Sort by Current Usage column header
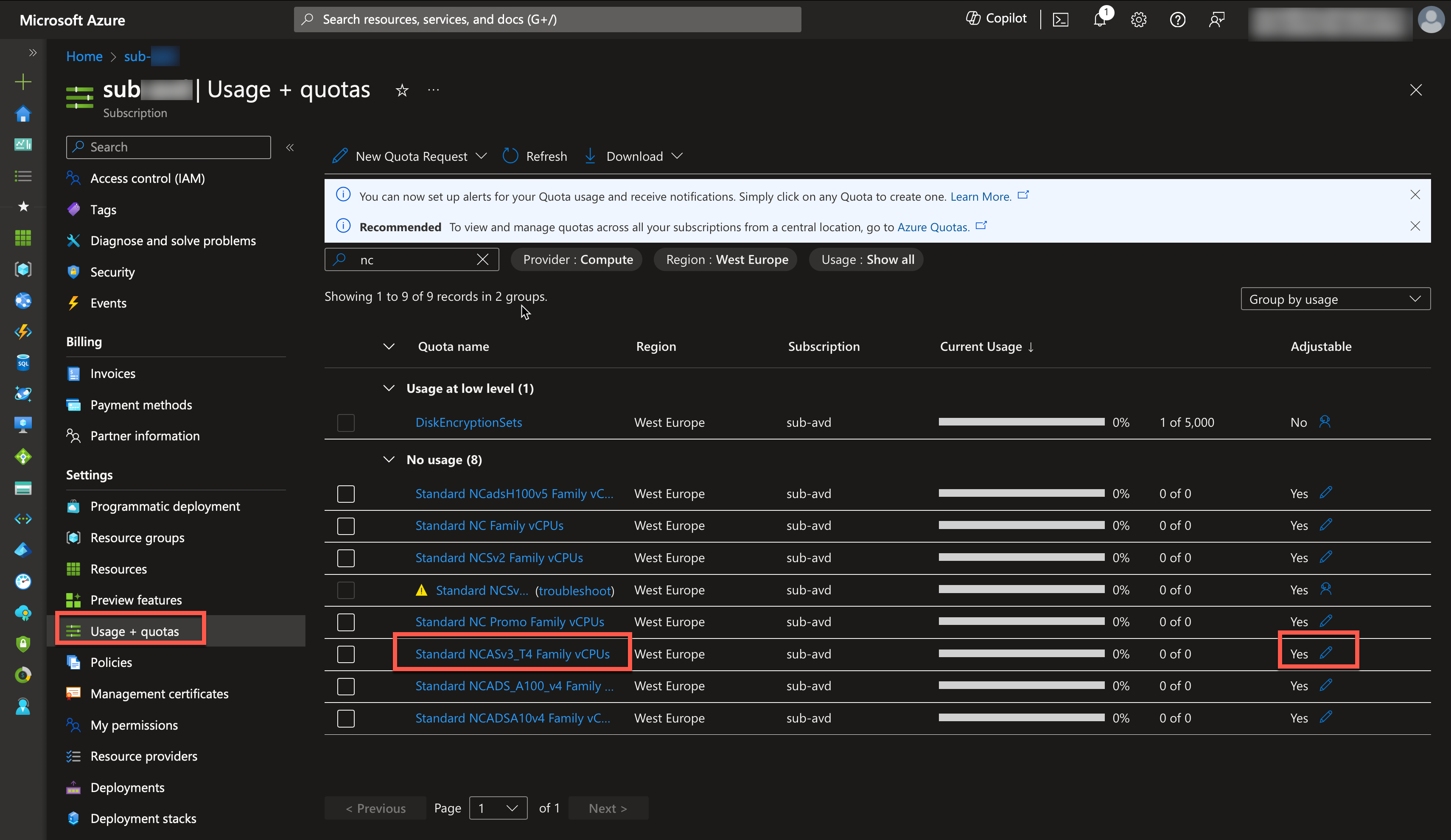The width and height of the screenshot is (1451, 840). (986, 346)
